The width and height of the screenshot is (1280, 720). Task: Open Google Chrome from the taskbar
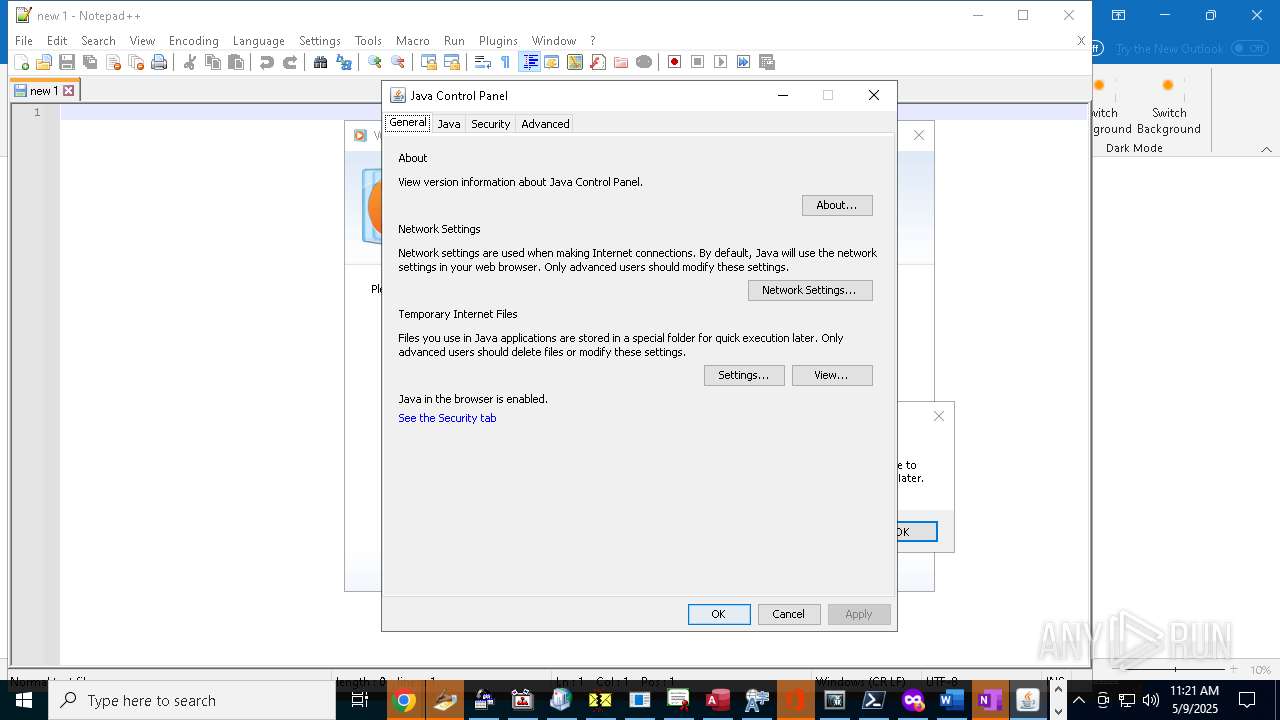404,700
